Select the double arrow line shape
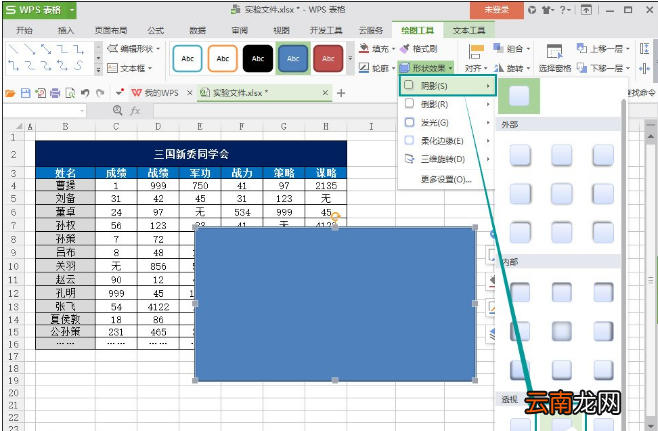This screenshot has width=658, height=431. pyautogui.click(x=46, y=50)
